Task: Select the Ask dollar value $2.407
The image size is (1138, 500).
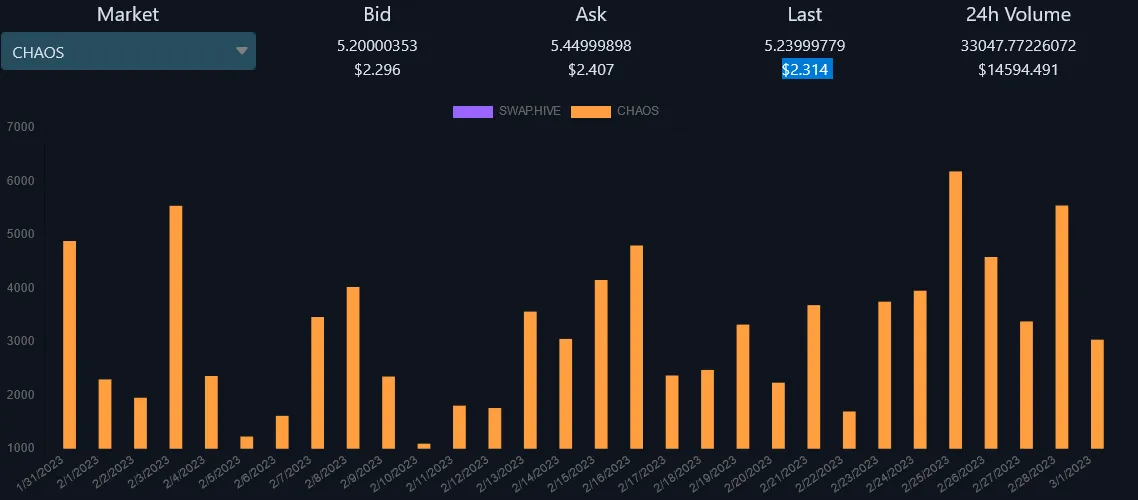Action: coord(591,70)
